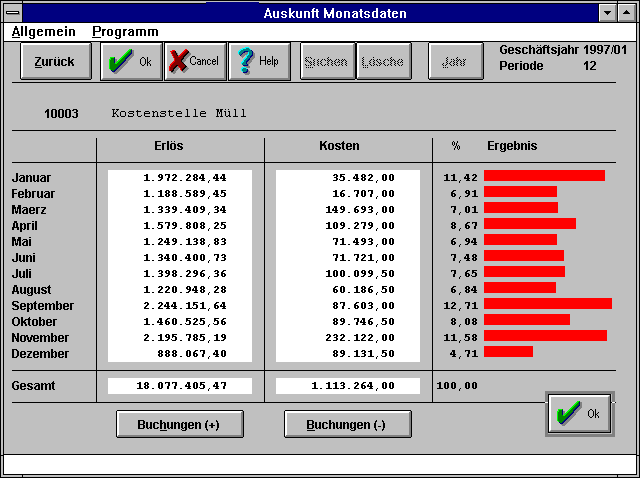Click the Gesamt Erlös total field

(x=180, y=386)
